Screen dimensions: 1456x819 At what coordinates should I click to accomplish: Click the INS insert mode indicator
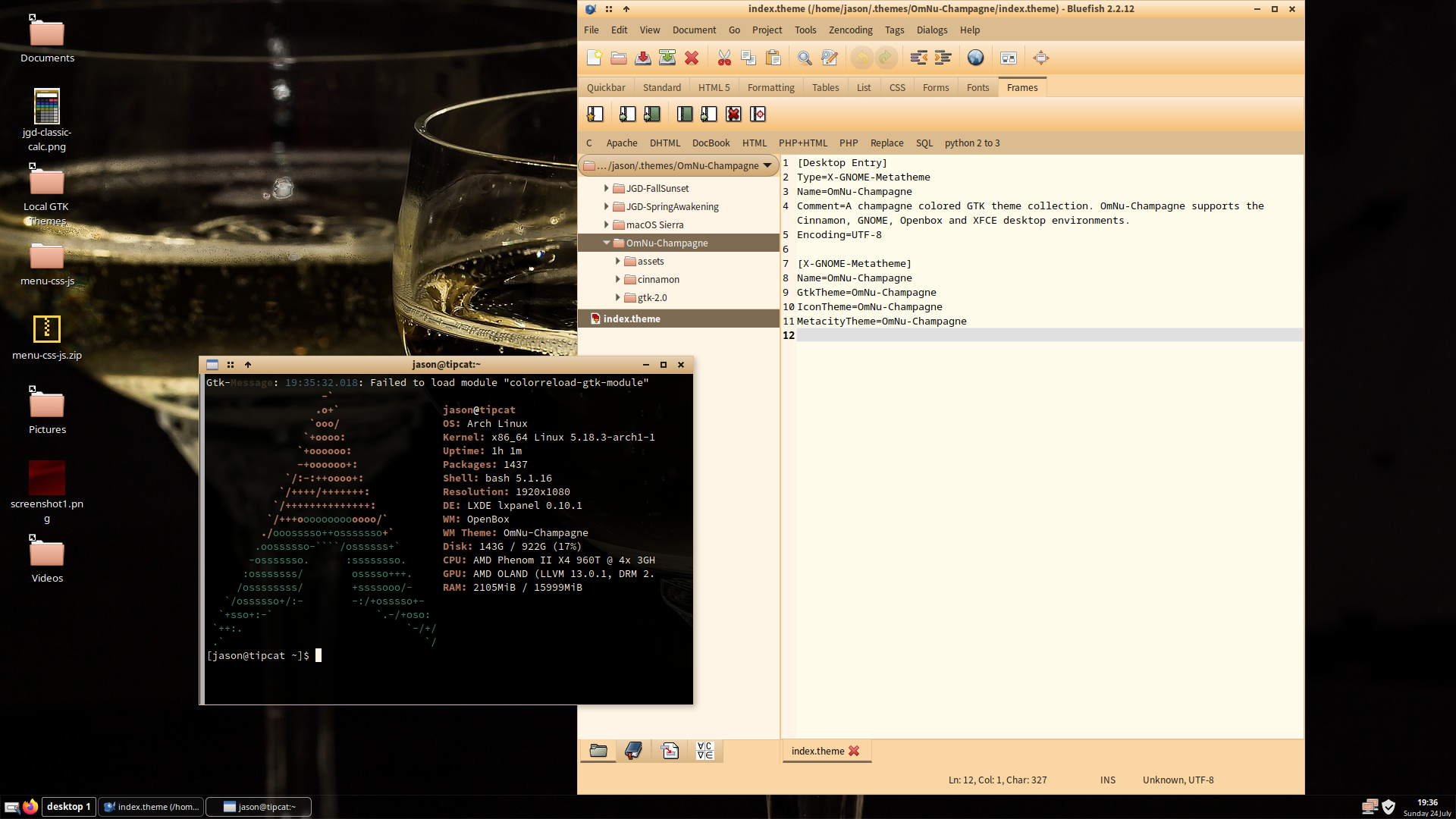coord(1108,780)
